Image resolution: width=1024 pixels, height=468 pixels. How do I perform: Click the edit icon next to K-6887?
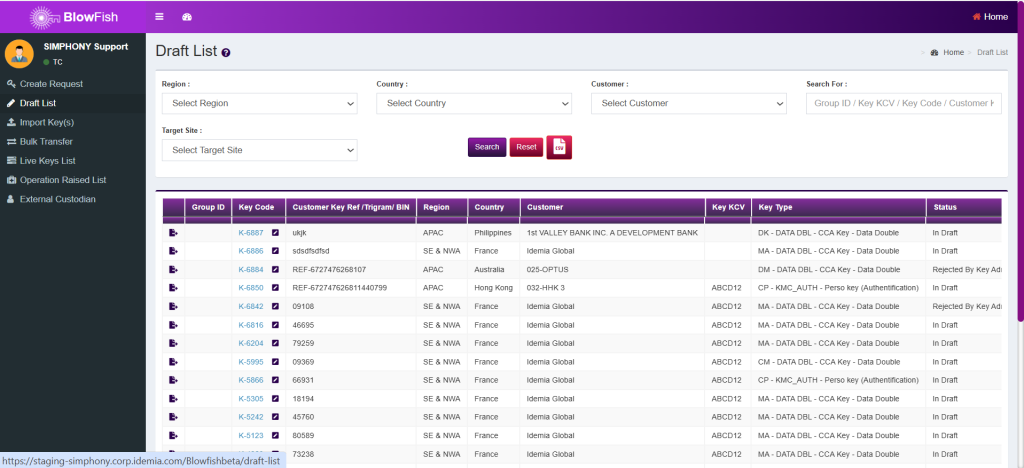click(x=275, y=233)
